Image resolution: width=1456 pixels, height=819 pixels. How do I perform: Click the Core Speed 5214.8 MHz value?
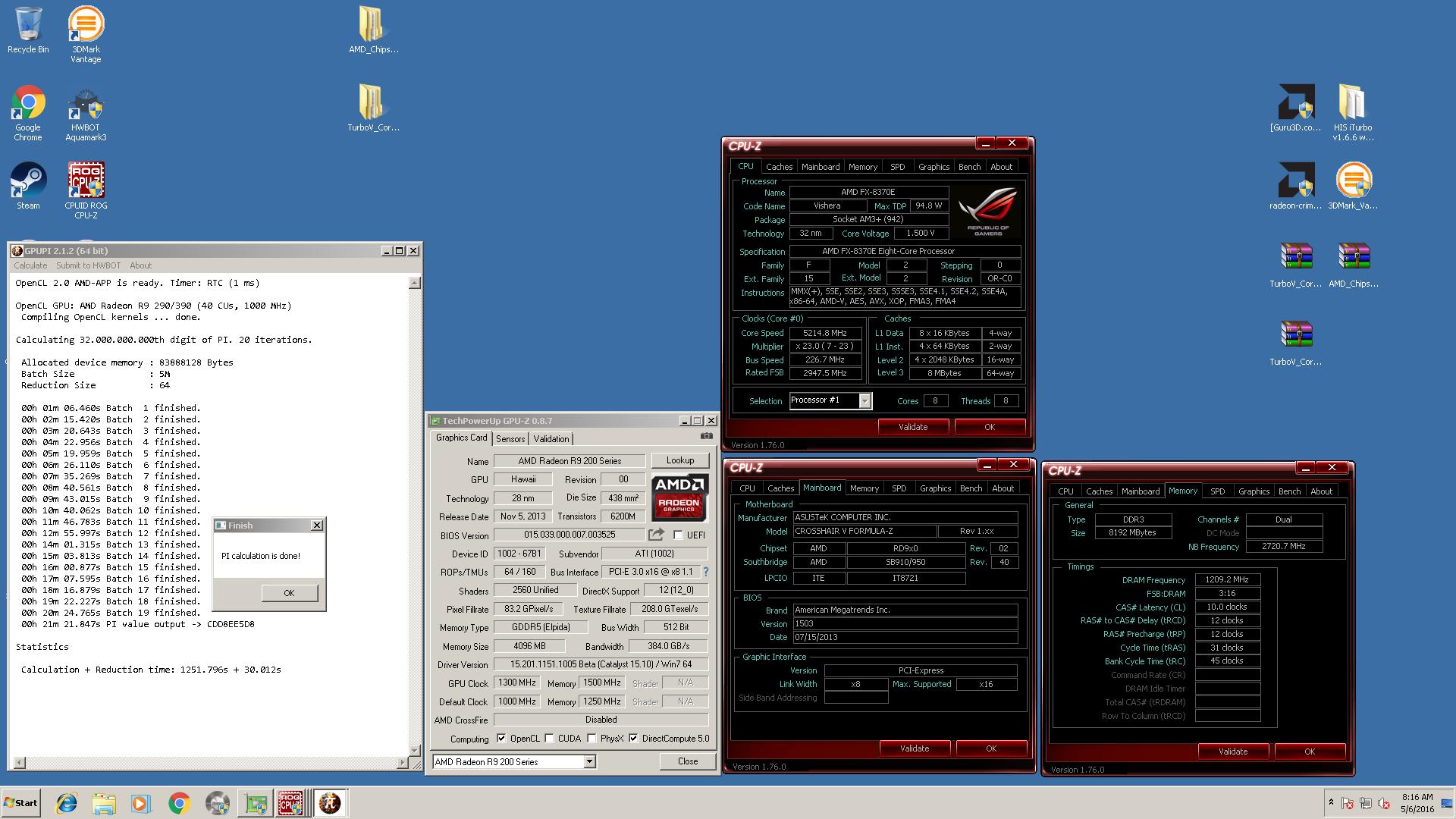point(825,333)
